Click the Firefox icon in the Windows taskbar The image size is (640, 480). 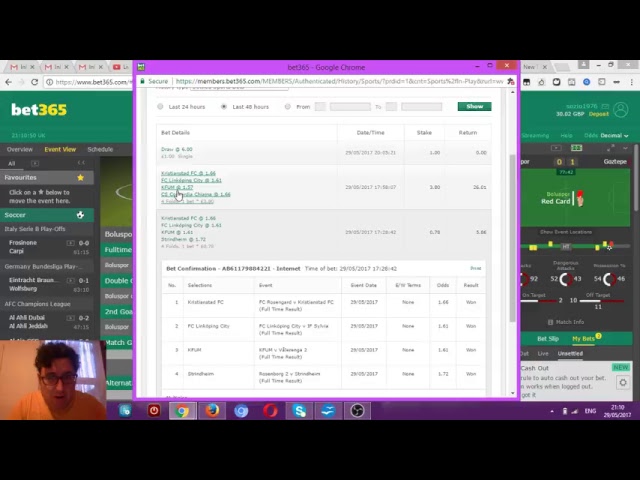coord(212,411)
